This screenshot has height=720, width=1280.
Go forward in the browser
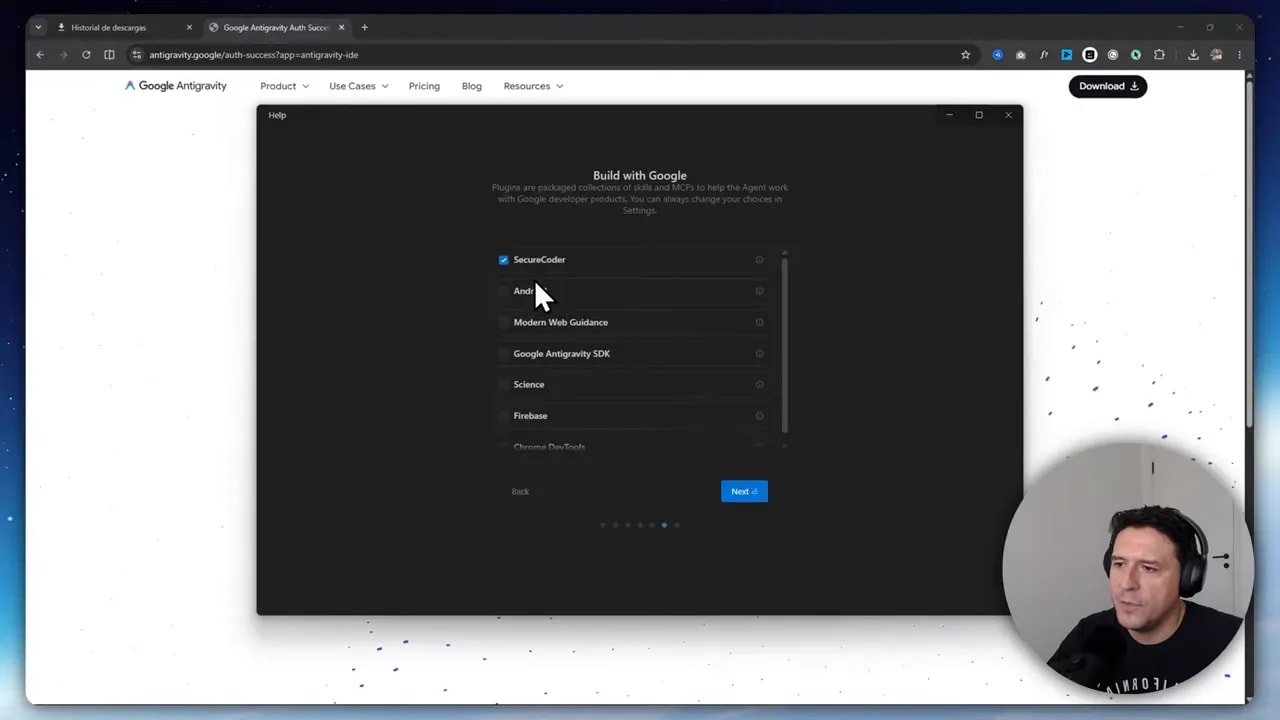point(63,55)
